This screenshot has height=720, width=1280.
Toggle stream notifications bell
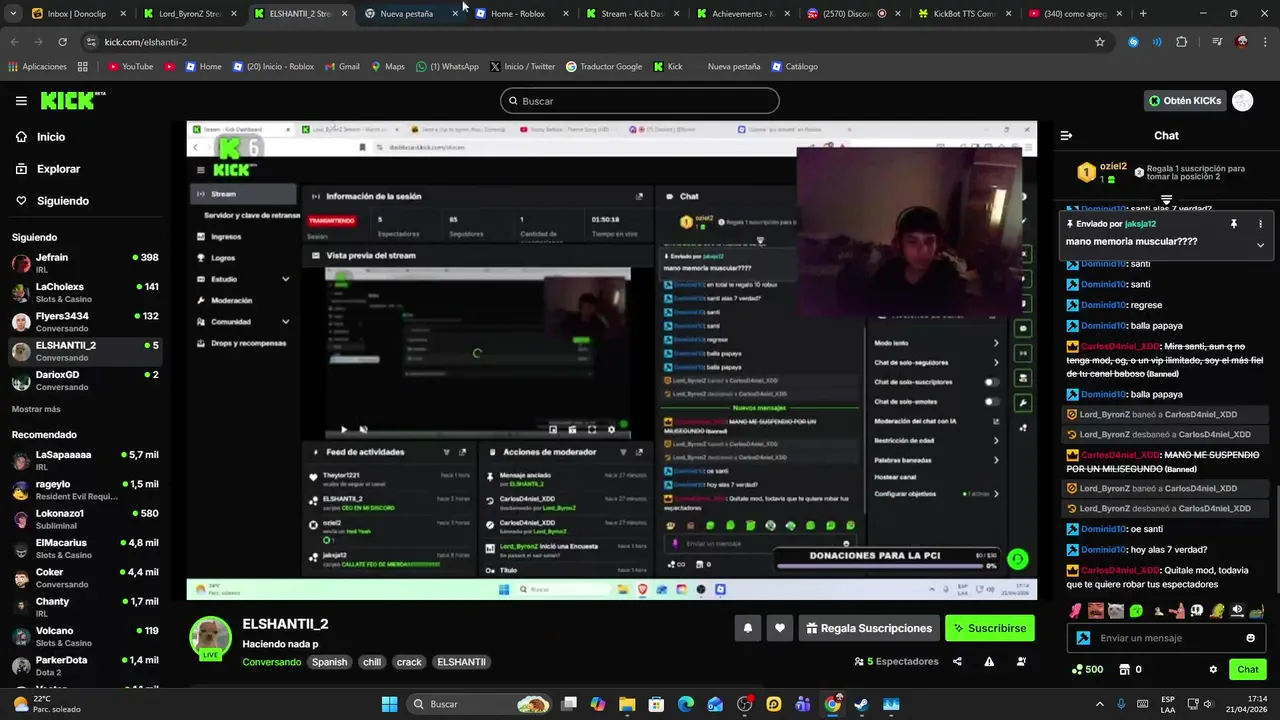(x=747, y=628)
